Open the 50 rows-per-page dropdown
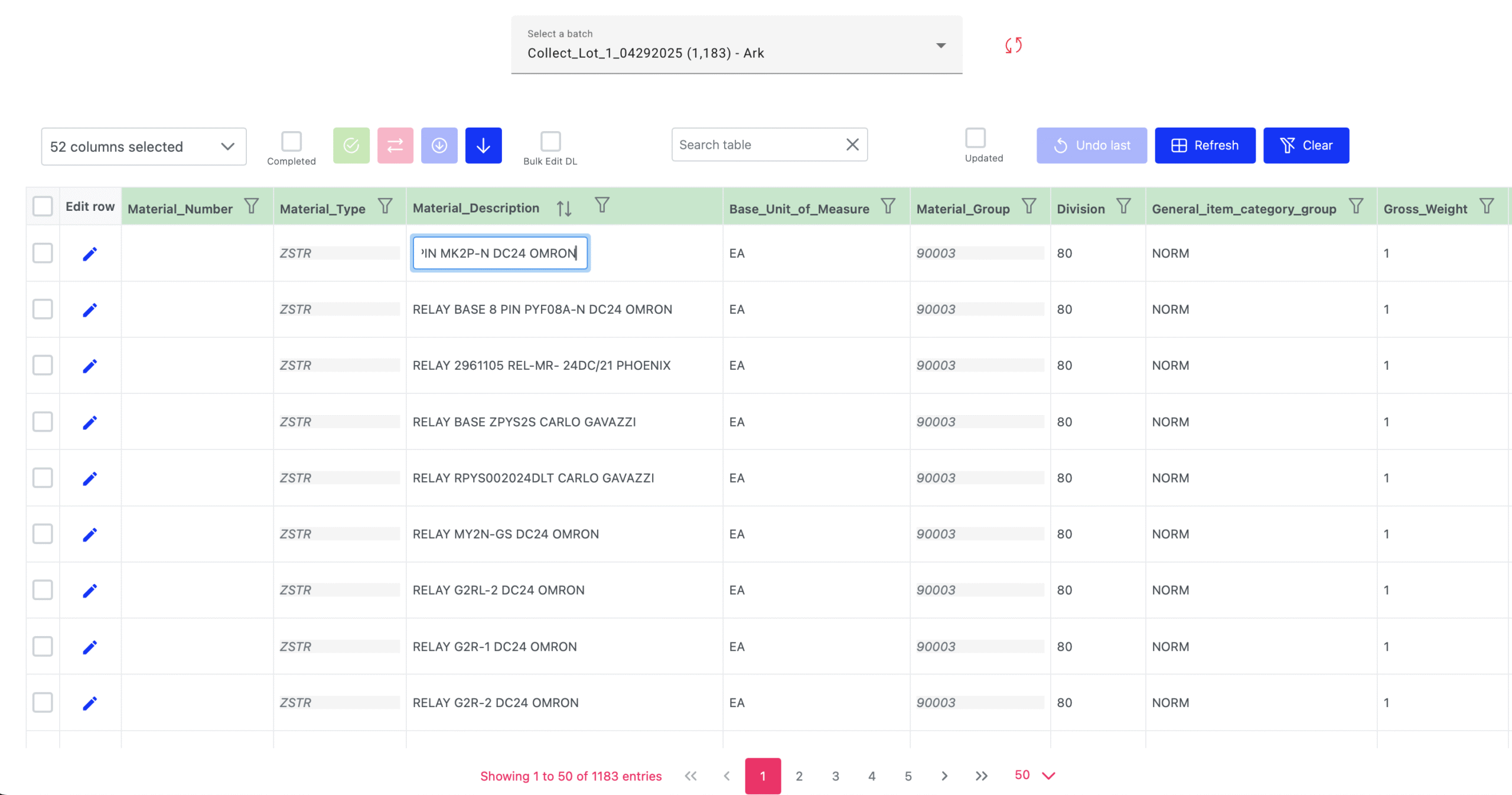The height and width of the screenshot is (795, 1512). pos(1035,776)
